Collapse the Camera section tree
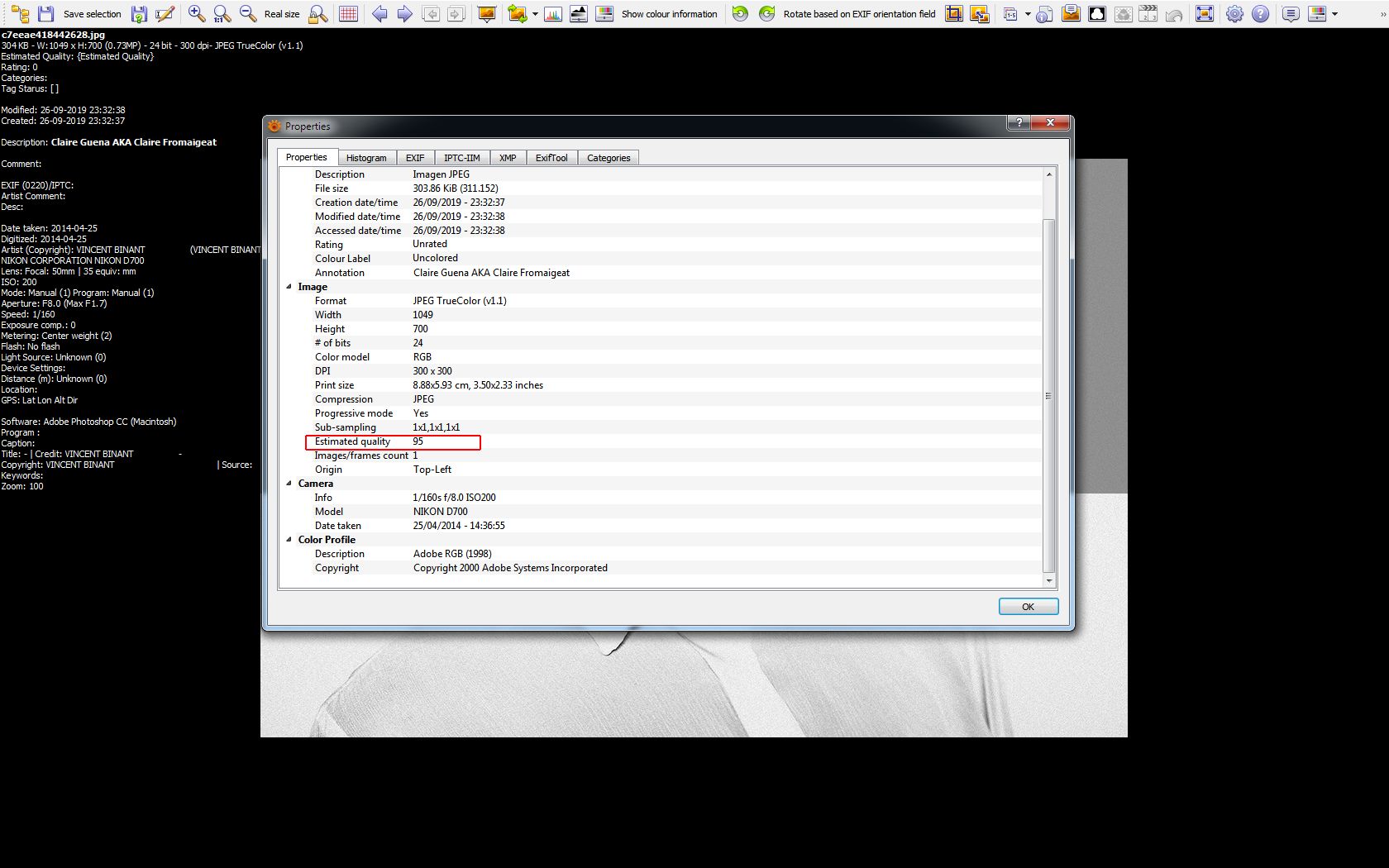 [289, 484]
